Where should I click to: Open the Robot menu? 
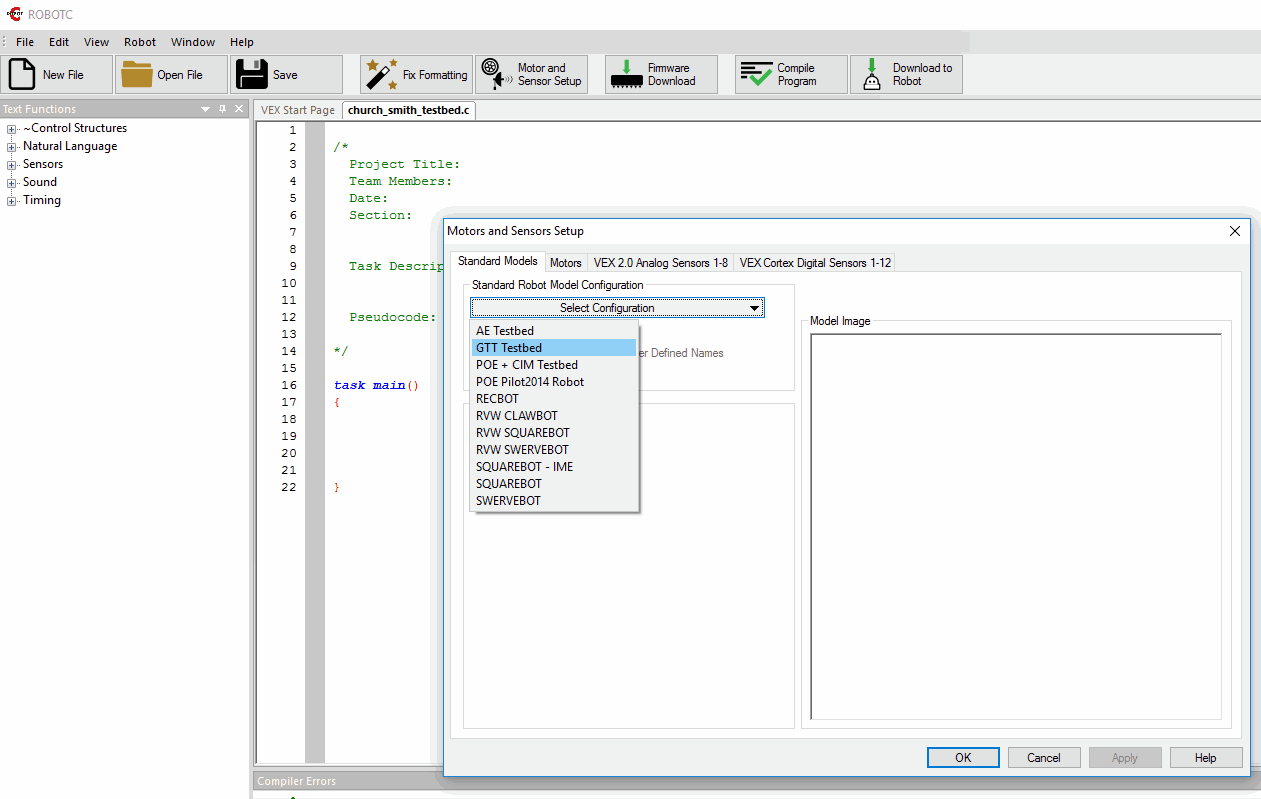[140, 42]
